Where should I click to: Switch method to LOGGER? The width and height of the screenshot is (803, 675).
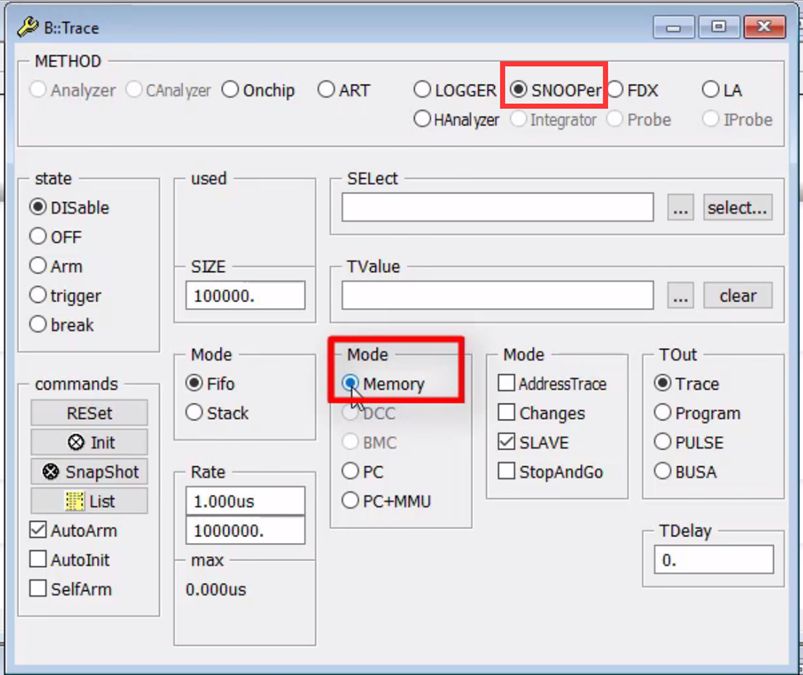pos(423,88)
